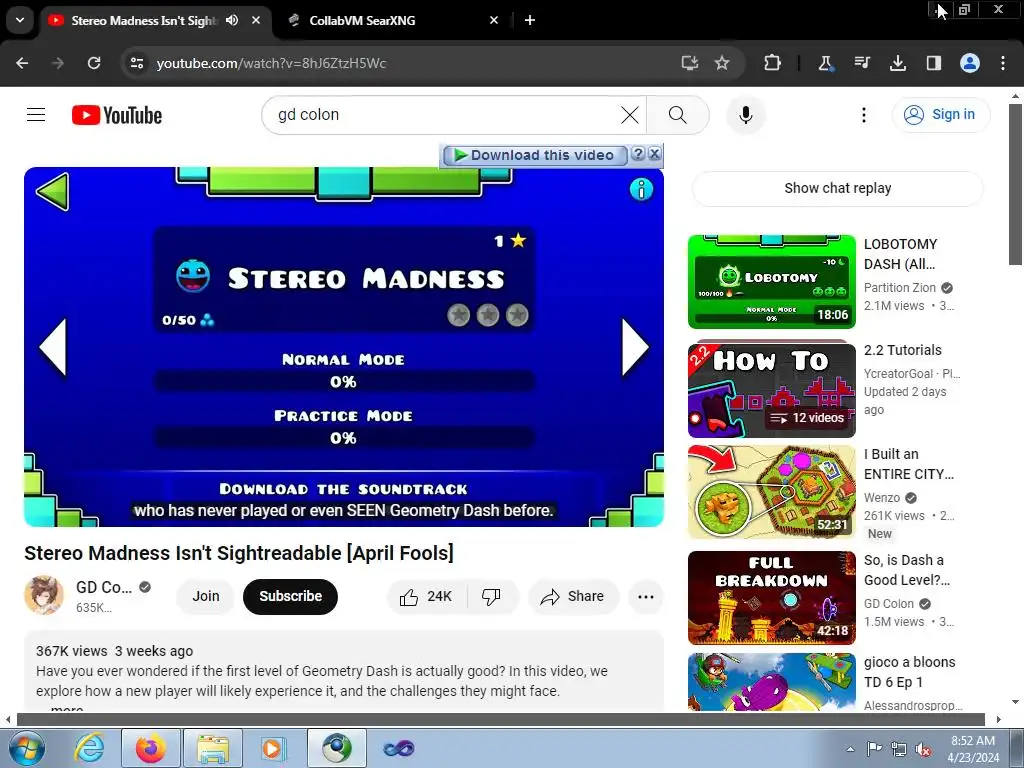Toggle the browser side panel
Image resolution: width=1024 pixels, height=768 pixels.
(x=934, y=63)
